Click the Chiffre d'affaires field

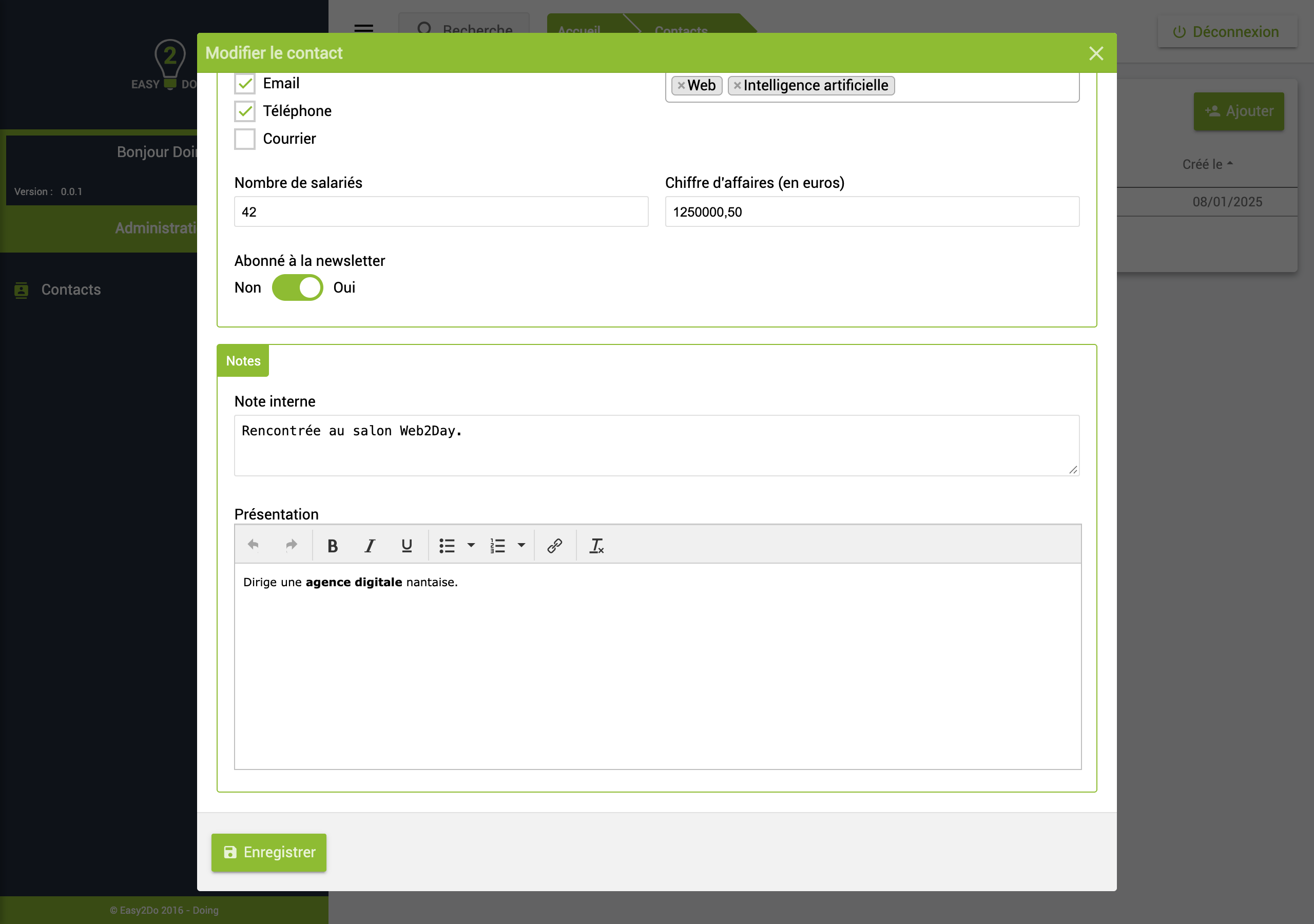pyautogui.click(x=872, y=212)
